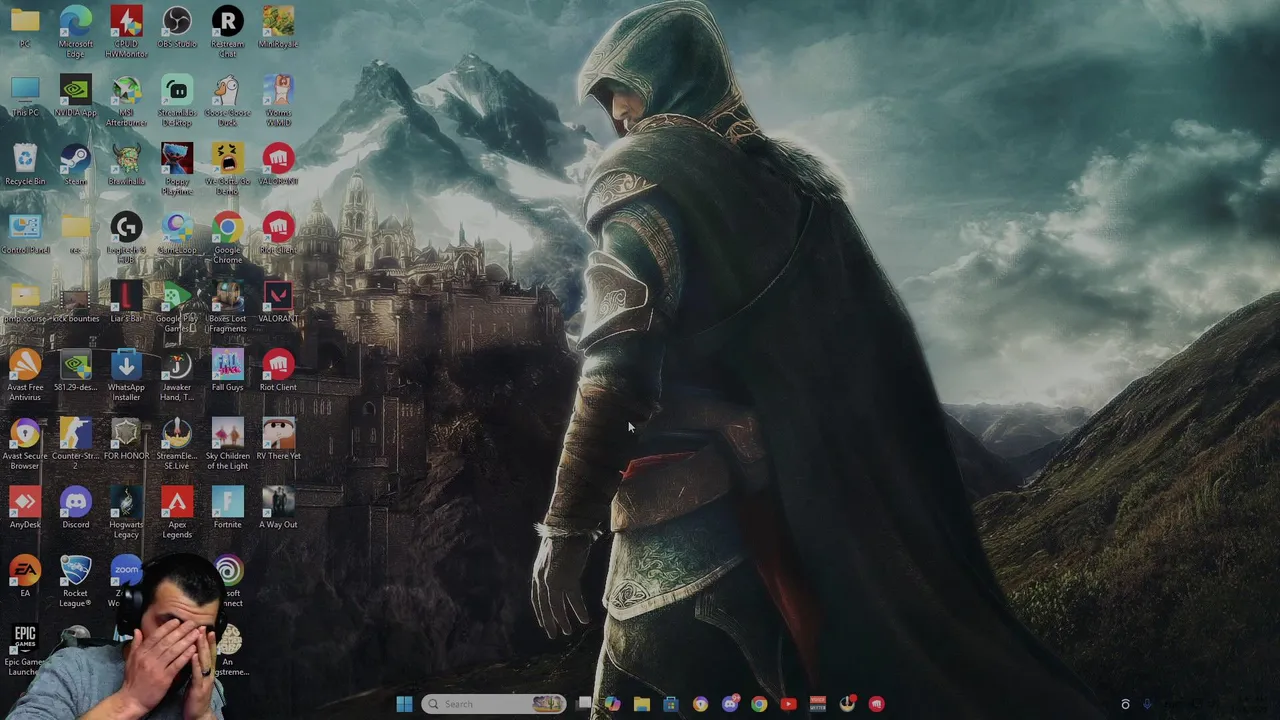Launch RV There Yet shortcut
Image resolution: width=1280 pixels, height=720 pixels.
(x=278, y=440)
